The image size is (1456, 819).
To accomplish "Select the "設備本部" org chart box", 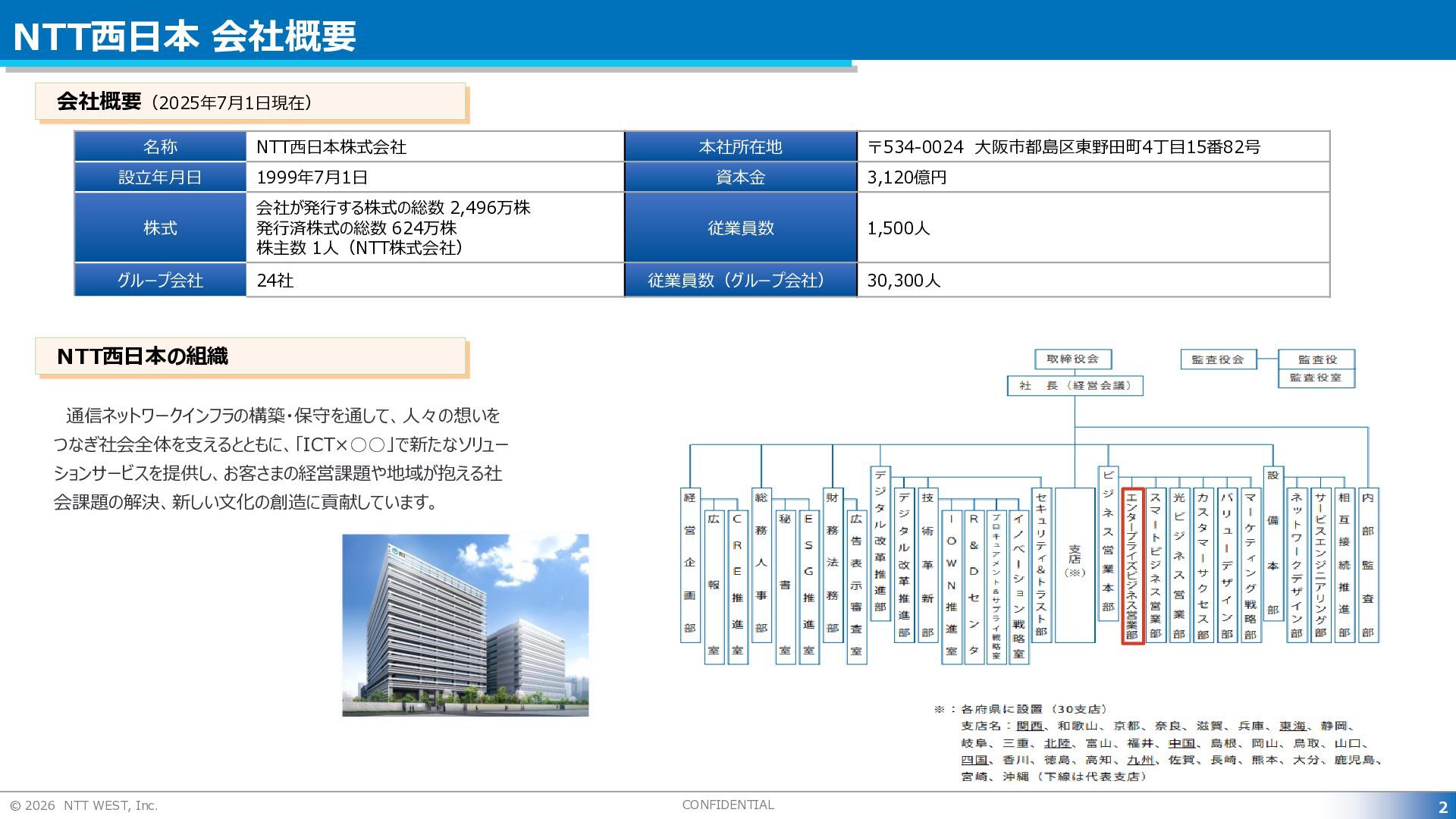I will (1273, 544).
